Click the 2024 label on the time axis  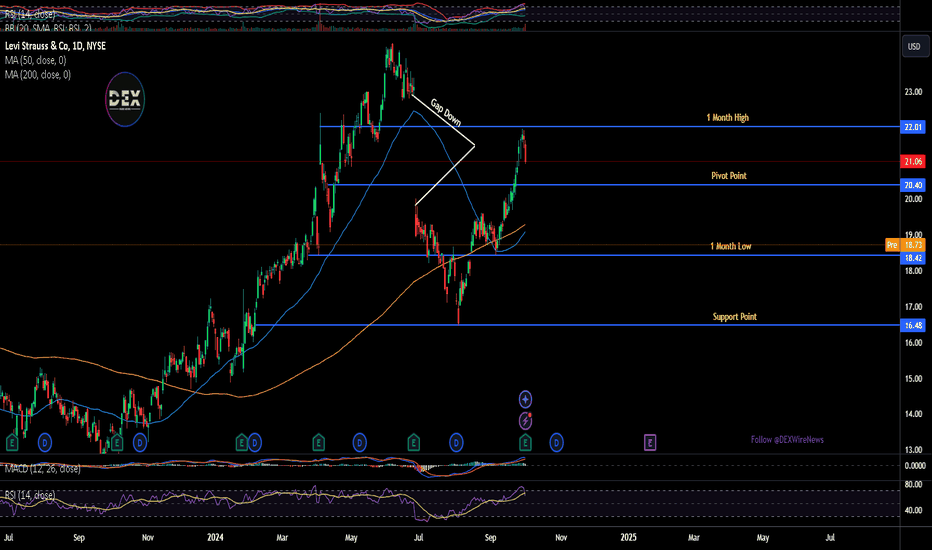pos(215,538)
